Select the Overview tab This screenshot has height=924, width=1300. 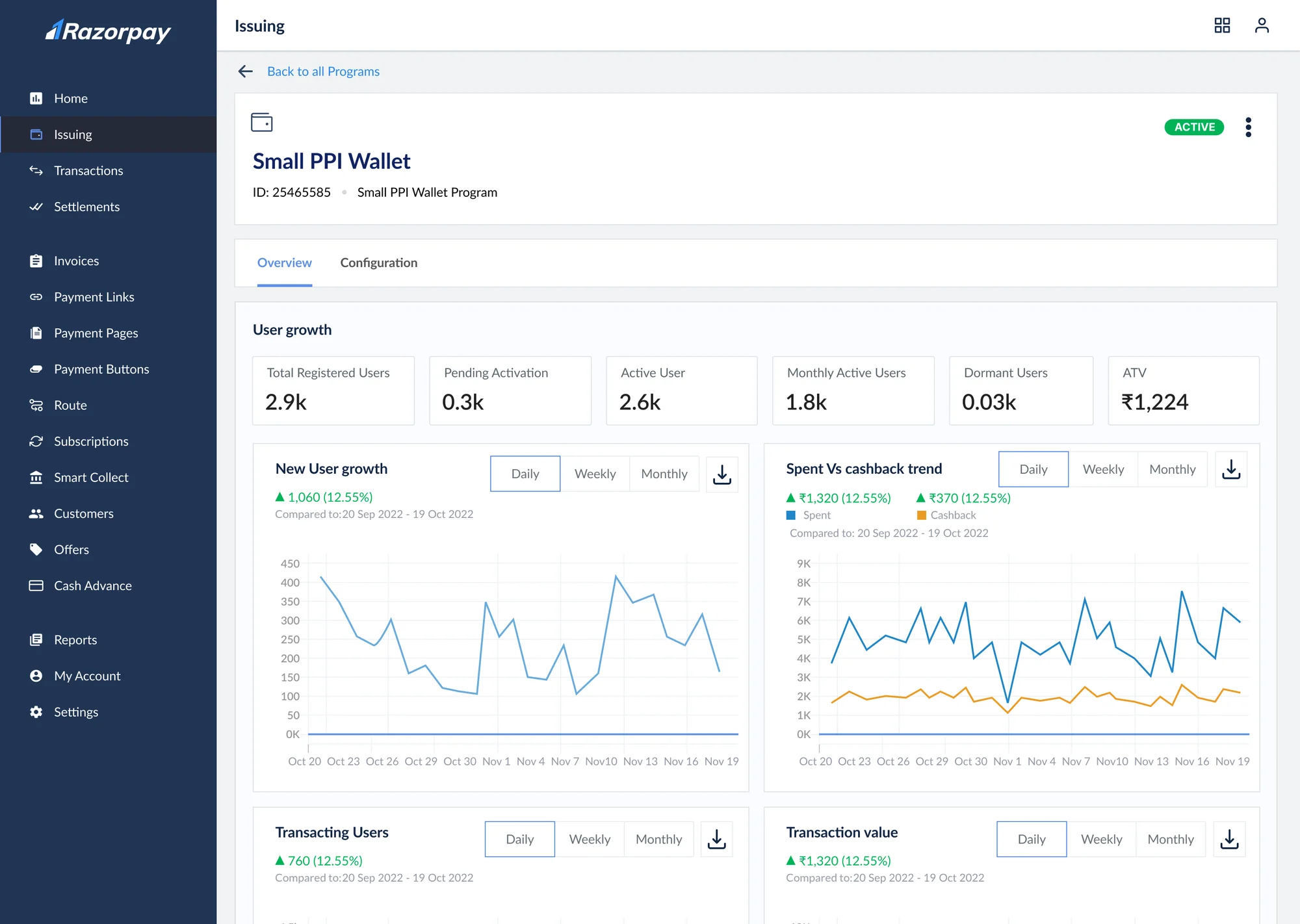point(285,263)
